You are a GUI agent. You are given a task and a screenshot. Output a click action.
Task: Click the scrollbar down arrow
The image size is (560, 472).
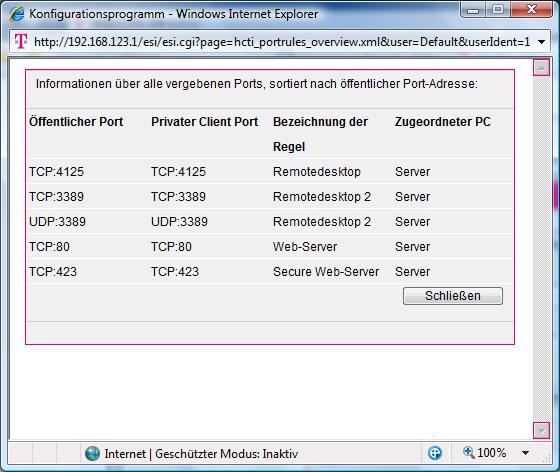click(541, 431)
